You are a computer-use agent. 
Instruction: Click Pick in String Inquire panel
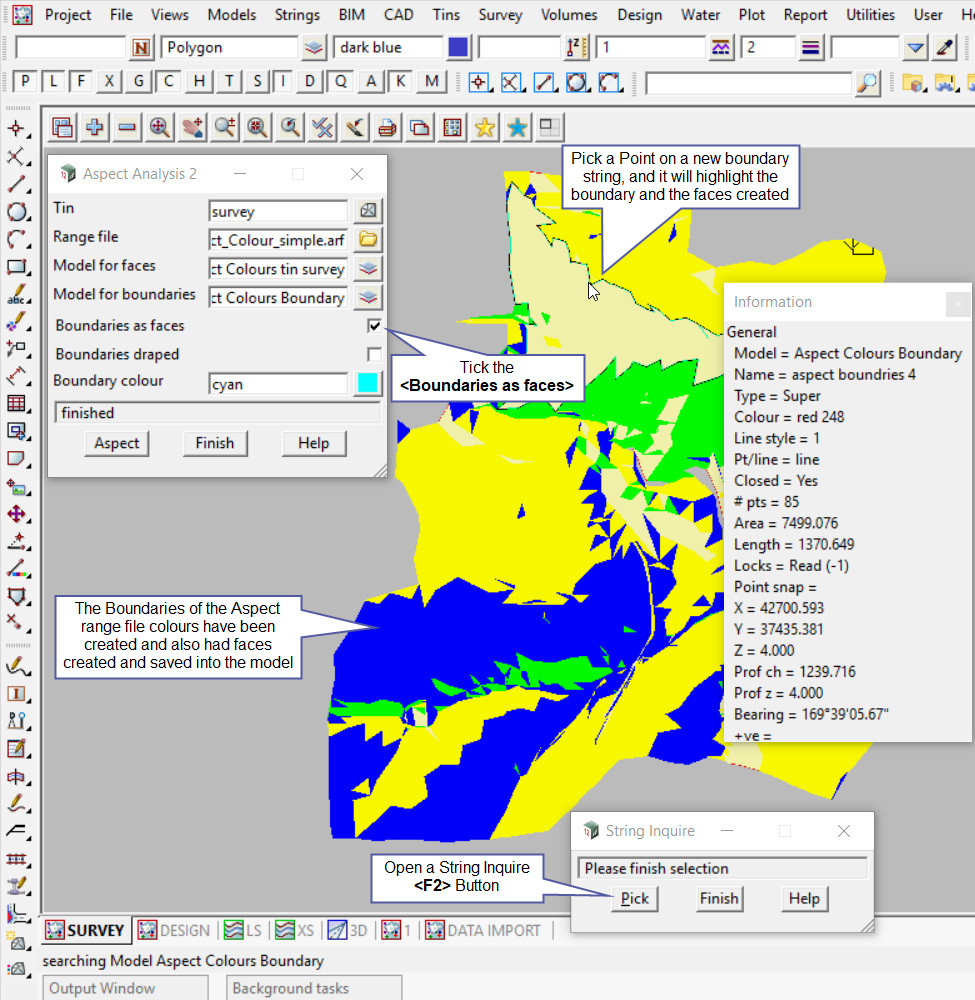click(x=634, y=898)
